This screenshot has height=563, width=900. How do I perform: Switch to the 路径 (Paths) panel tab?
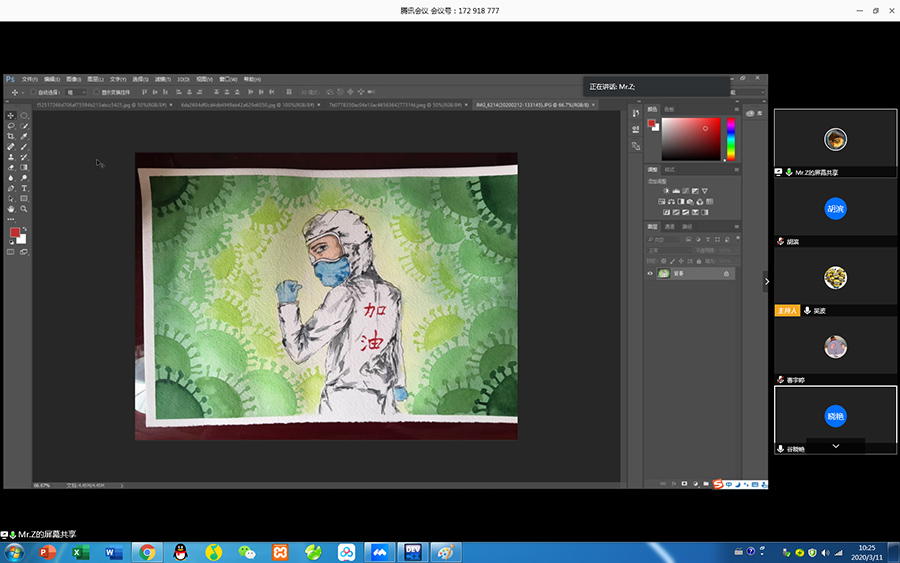[x=686, y=227]
